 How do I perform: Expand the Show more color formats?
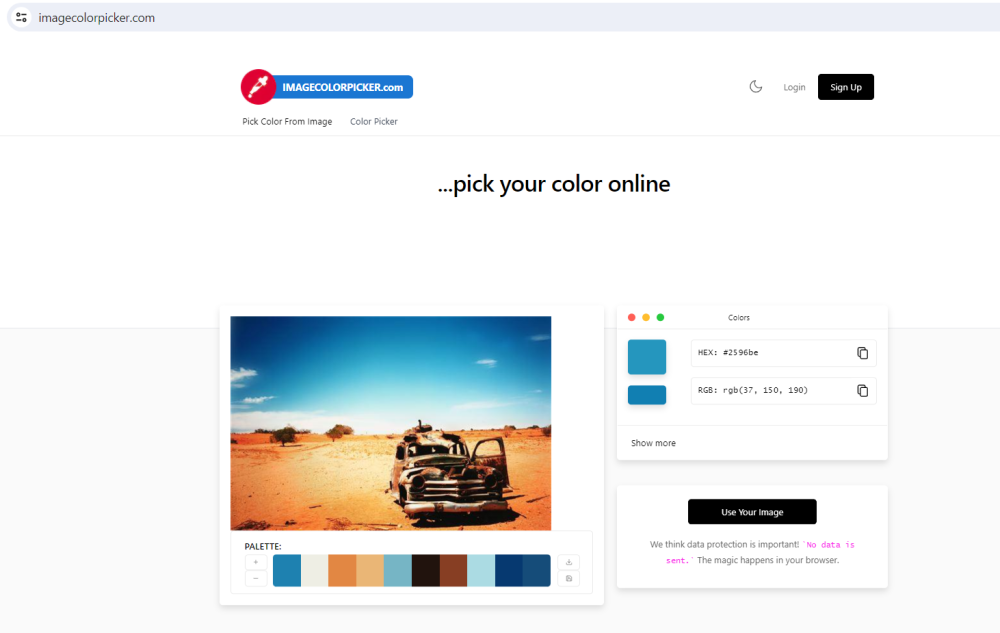pyautogui.click(x=653, y=443)
